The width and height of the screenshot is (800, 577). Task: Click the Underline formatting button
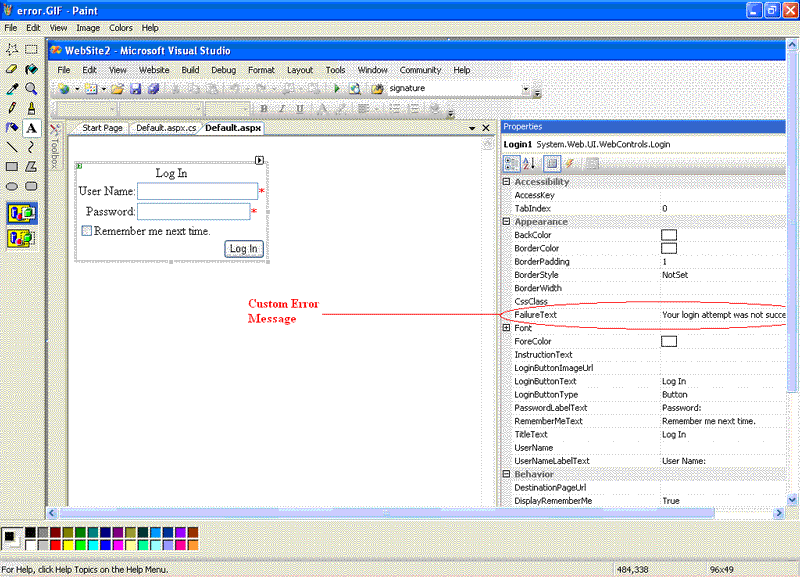[x=299, y=109]
